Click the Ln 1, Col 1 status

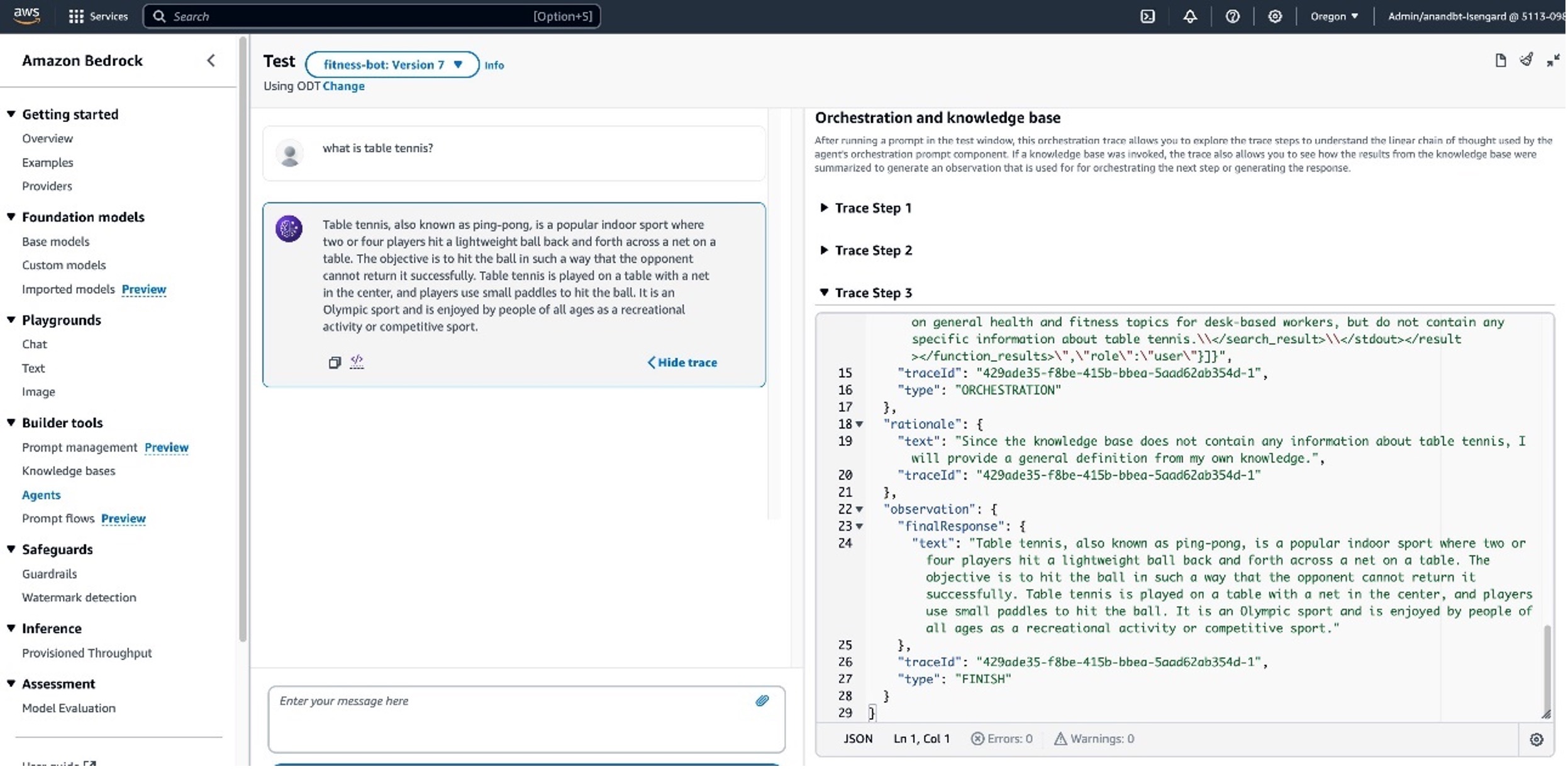pyautogui.click(x=921, y=740)
